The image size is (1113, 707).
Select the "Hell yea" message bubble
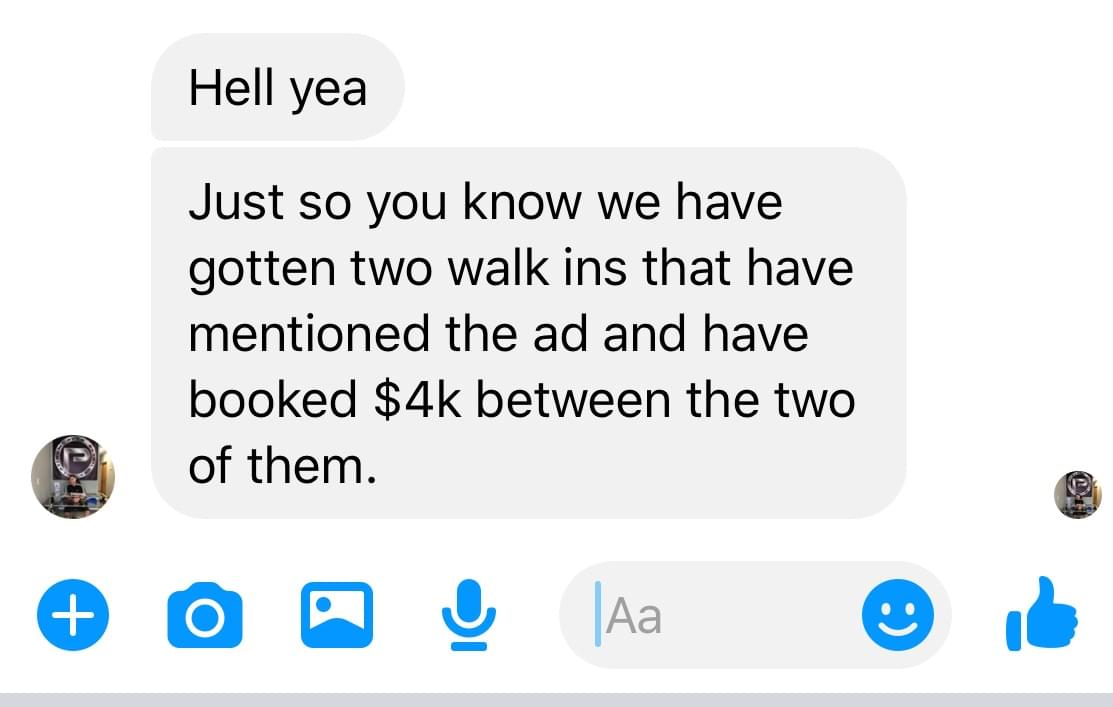click(x=278, y=87)
